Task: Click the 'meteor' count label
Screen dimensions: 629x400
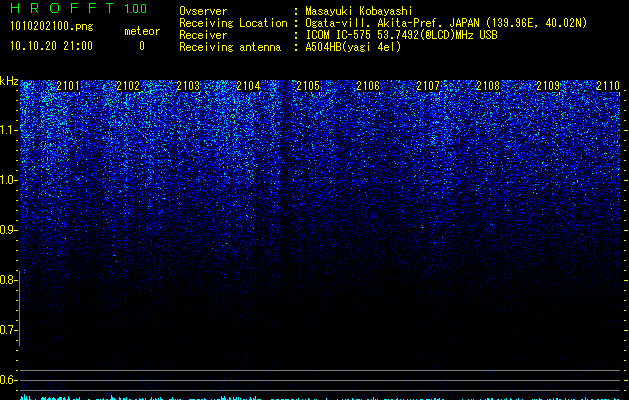Action: [x=142, y=31]
